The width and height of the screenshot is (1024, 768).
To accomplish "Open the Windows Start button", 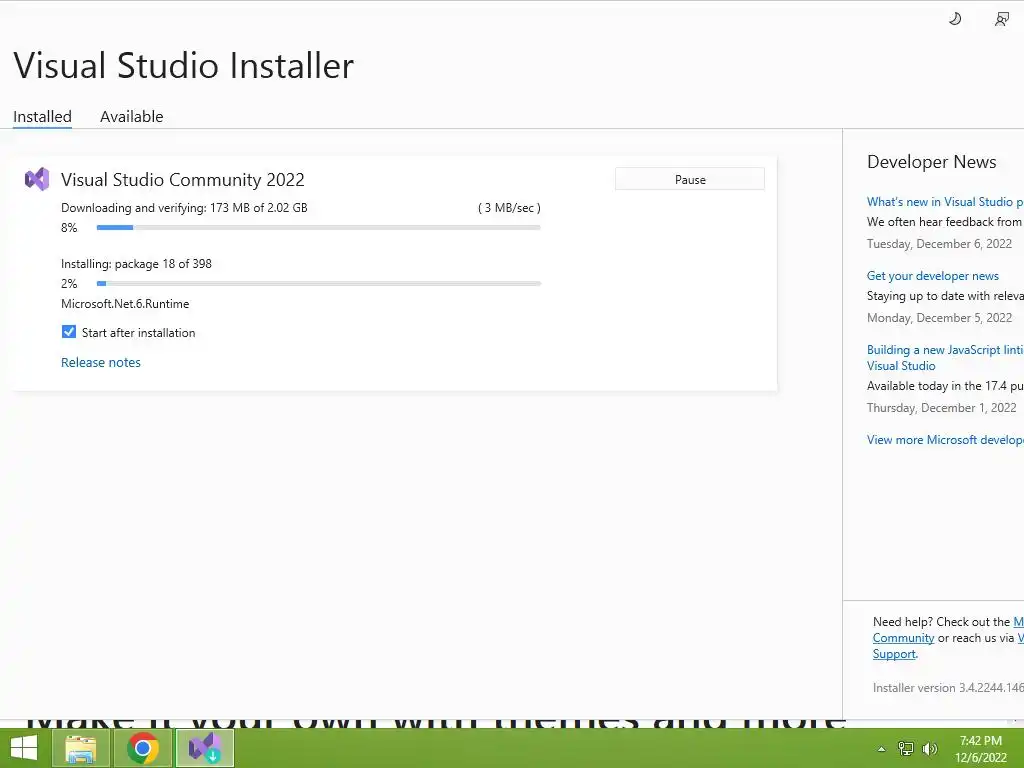I will click(x=24, y=748).
